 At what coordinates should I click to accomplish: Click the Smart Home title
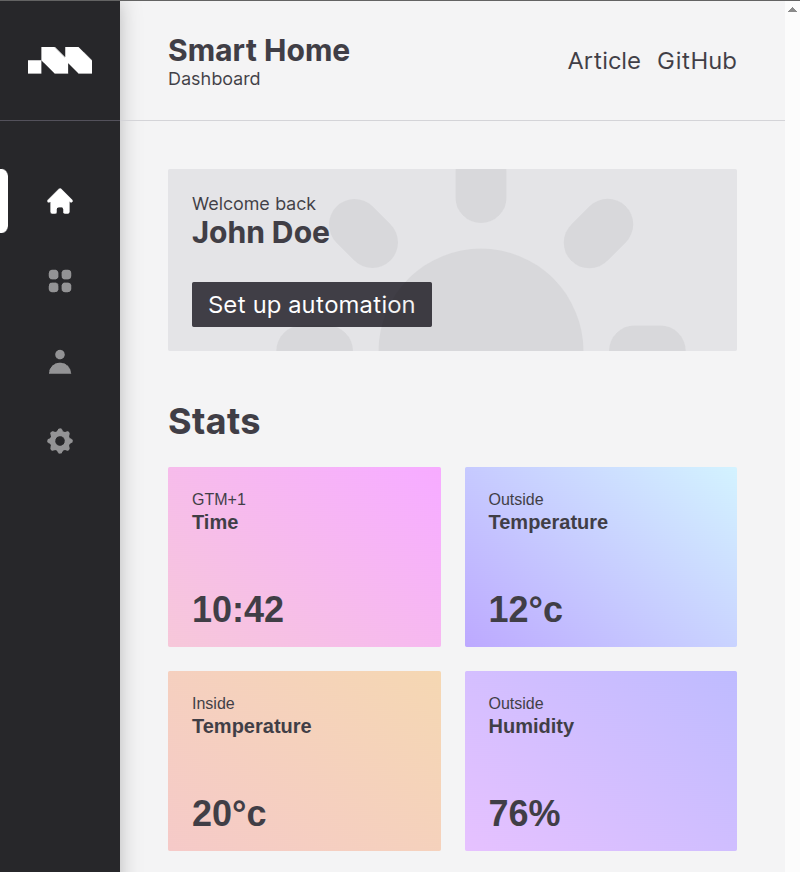[259, 51]
